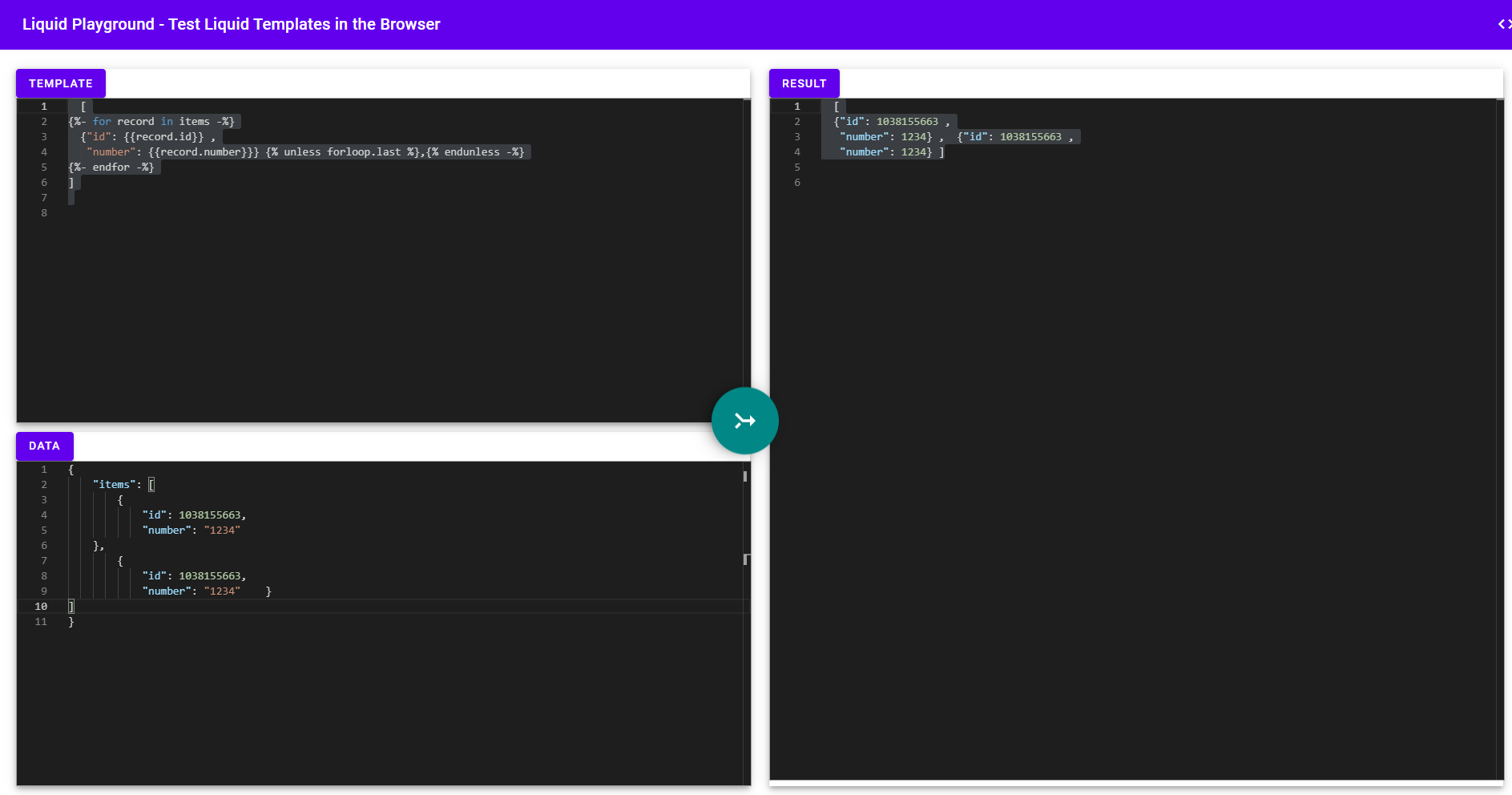This screenshot has width=1512, height=795.
Task: Open the code icon in the header
Action: pos(1504,24)
